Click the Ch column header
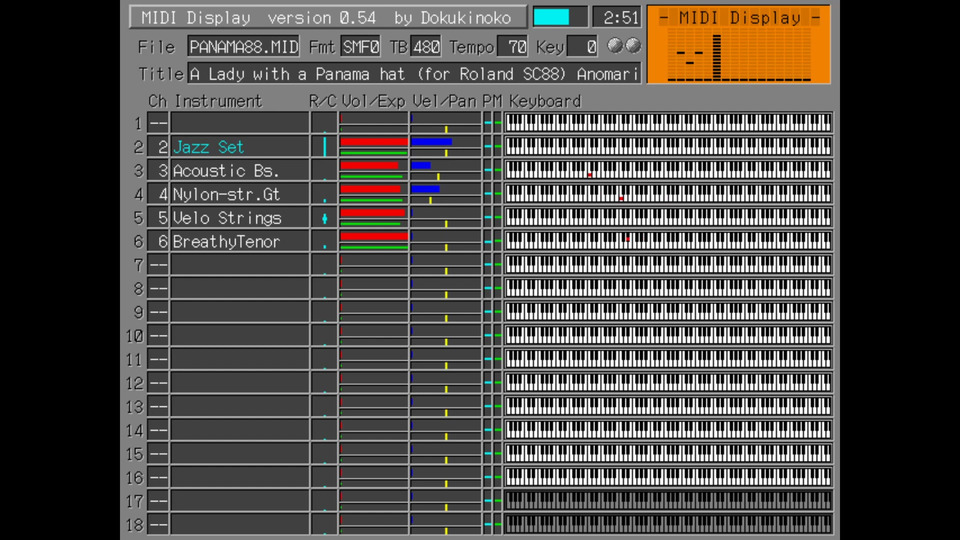The width and height of the screenshot is (960, 540). (157, 101)
